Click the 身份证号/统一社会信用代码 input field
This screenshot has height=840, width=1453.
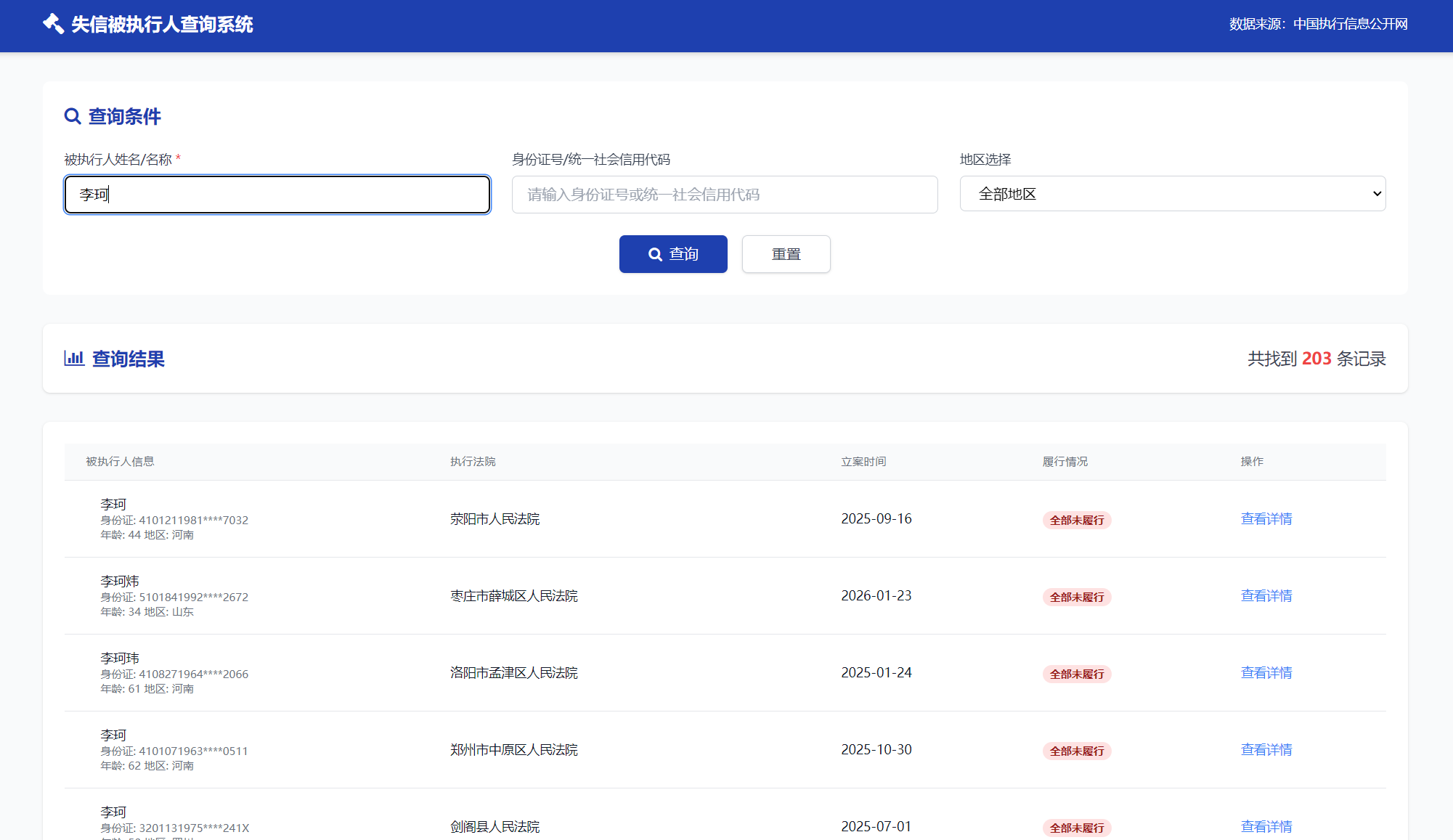(x=724, y=194)
